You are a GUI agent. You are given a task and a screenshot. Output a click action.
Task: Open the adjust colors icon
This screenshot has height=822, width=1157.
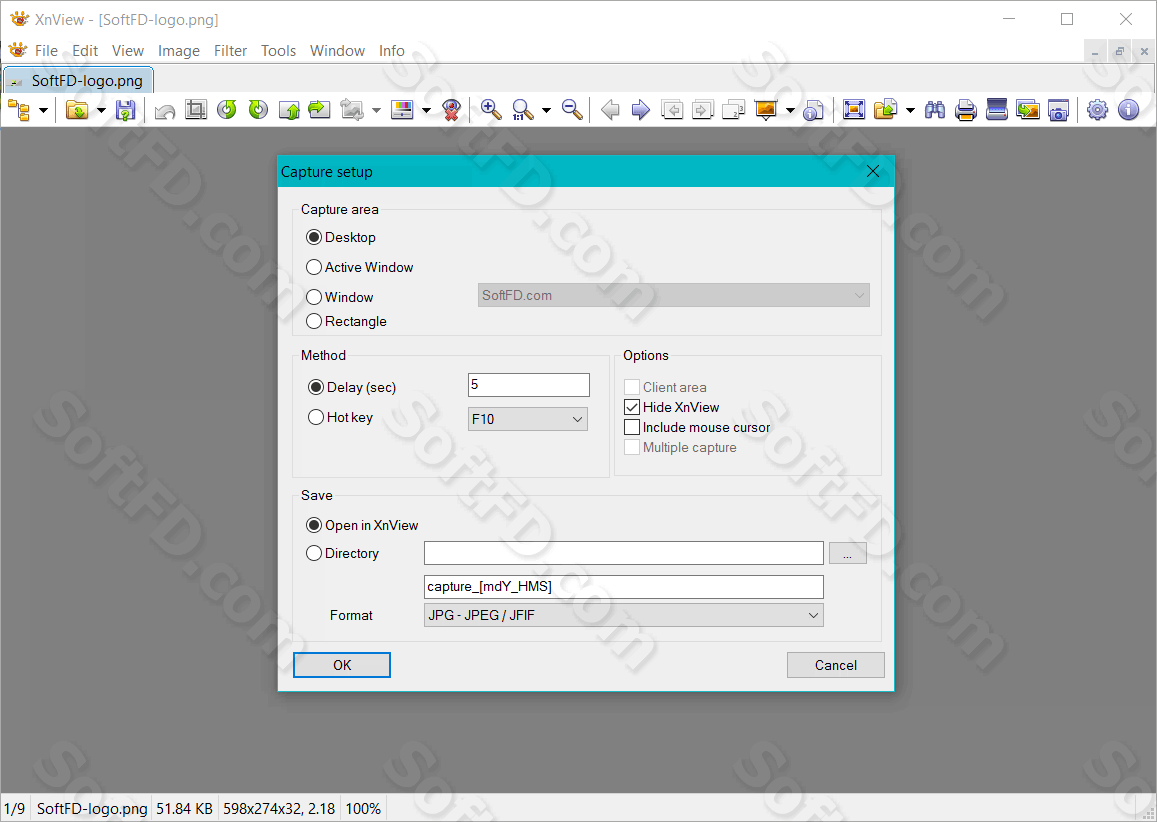(402, 110)
